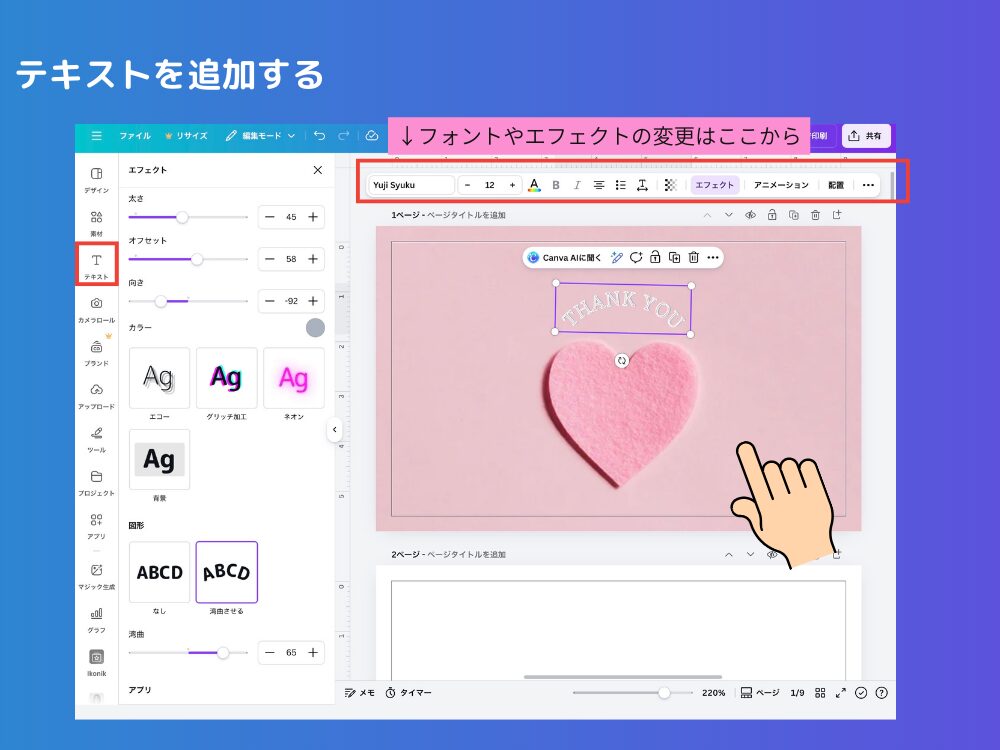The height and width of the screenshot is (750, 1000).
Task: Toggle page 1 visibility with the eye icon
Action: (751, 214)
